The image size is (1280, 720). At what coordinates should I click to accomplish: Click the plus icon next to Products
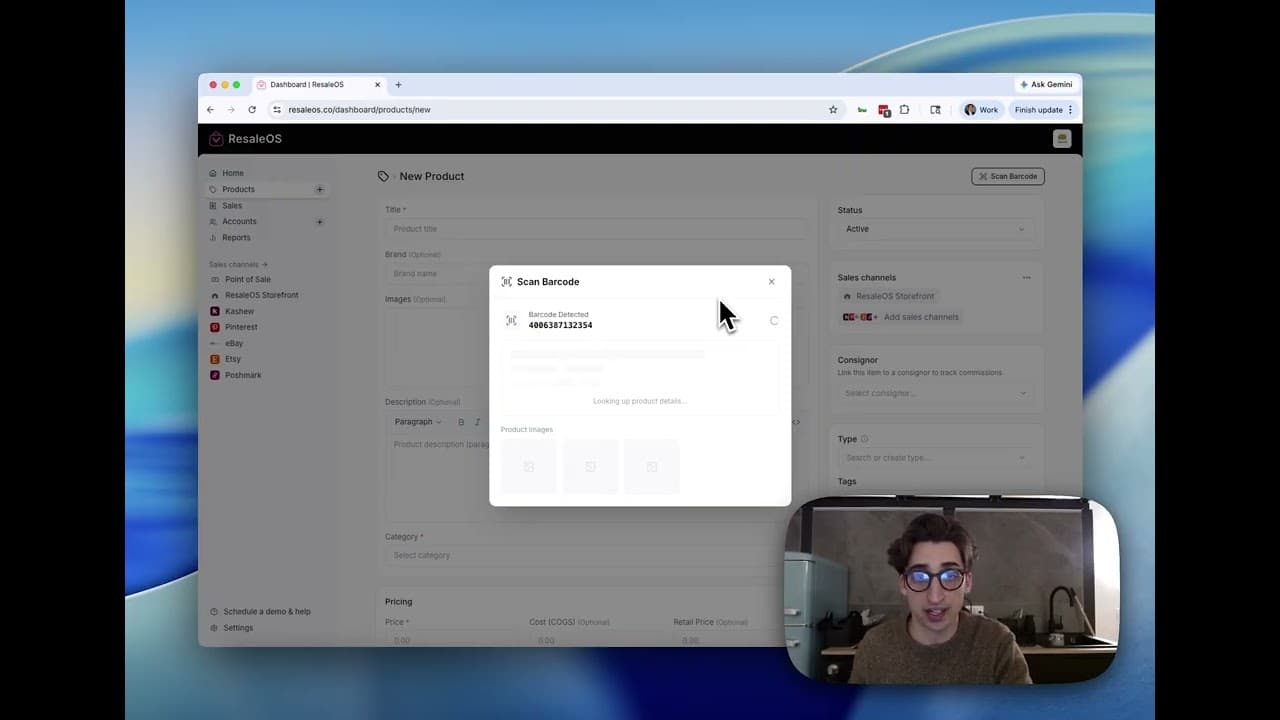pyautogui.click(x=320, y=189)
